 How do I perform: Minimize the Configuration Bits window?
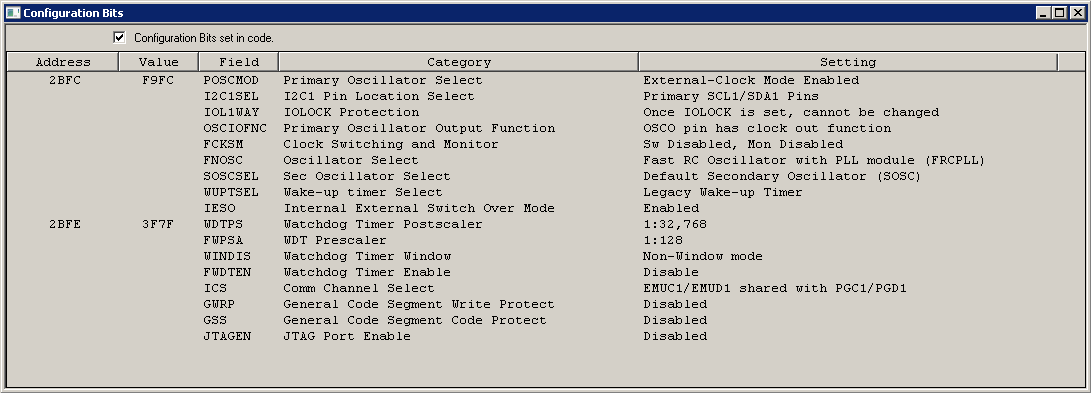(1044, 13)
